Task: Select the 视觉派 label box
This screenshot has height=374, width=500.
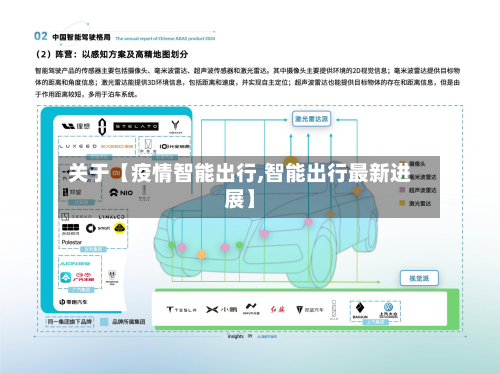Action: coord(419,278)
